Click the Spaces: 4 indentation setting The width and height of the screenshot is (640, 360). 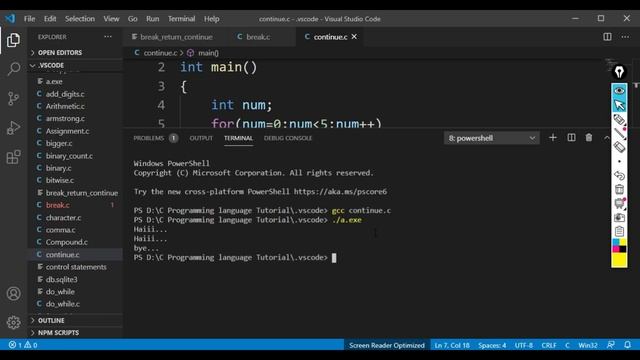tap(492, 345)
